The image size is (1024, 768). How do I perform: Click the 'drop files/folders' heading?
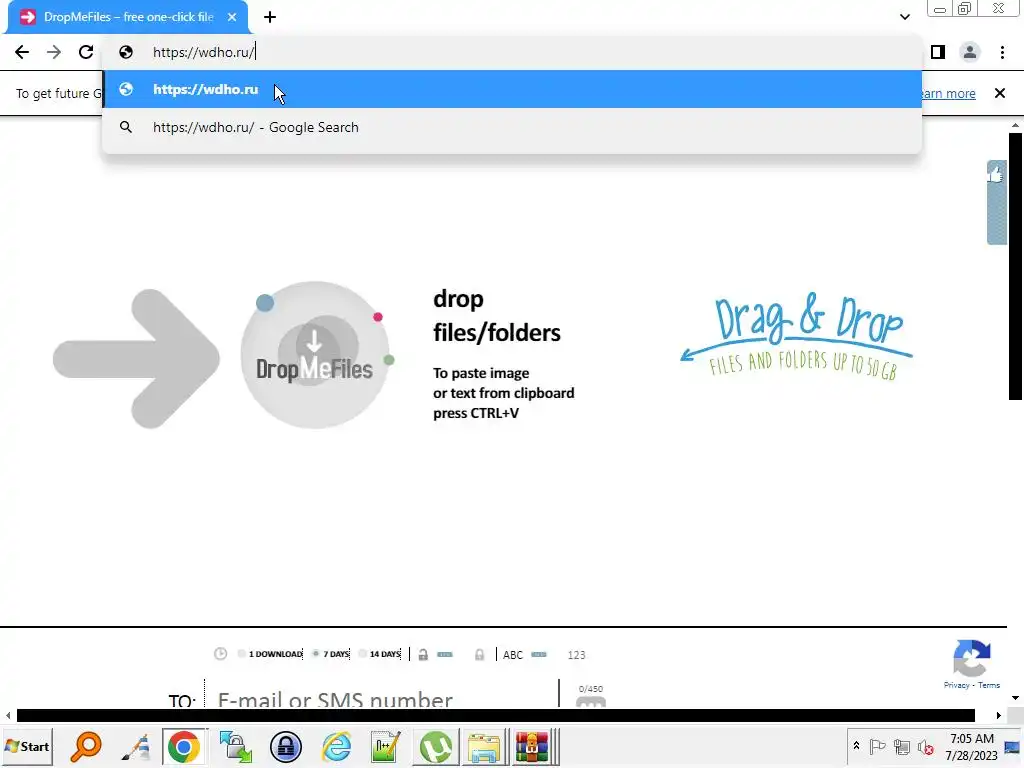(496, 315)
